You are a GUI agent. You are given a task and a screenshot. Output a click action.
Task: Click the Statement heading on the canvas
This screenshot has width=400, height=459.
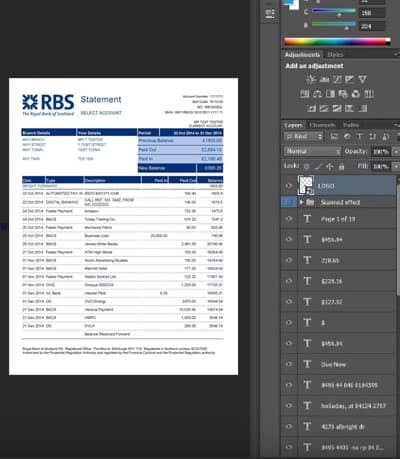tap(101, 99)
